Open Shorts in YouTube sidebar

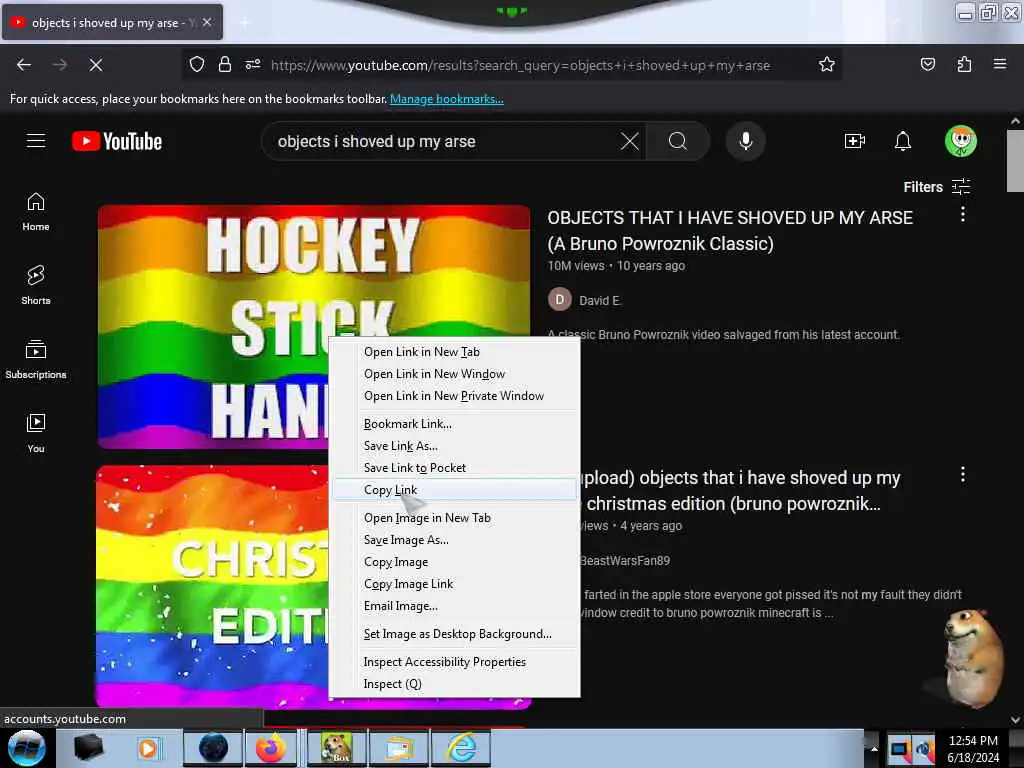[36, 285]
